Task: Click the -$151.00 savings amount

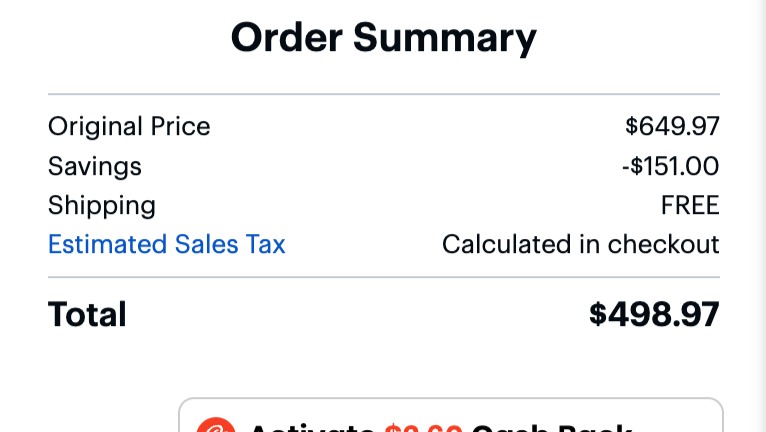Action: click(x=670, y=166)
